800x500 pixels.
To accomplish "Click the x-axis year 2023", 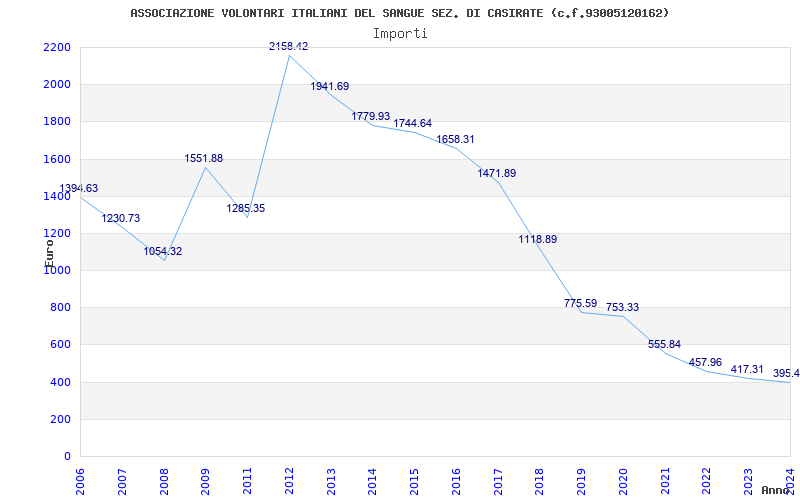I will 749,481.
